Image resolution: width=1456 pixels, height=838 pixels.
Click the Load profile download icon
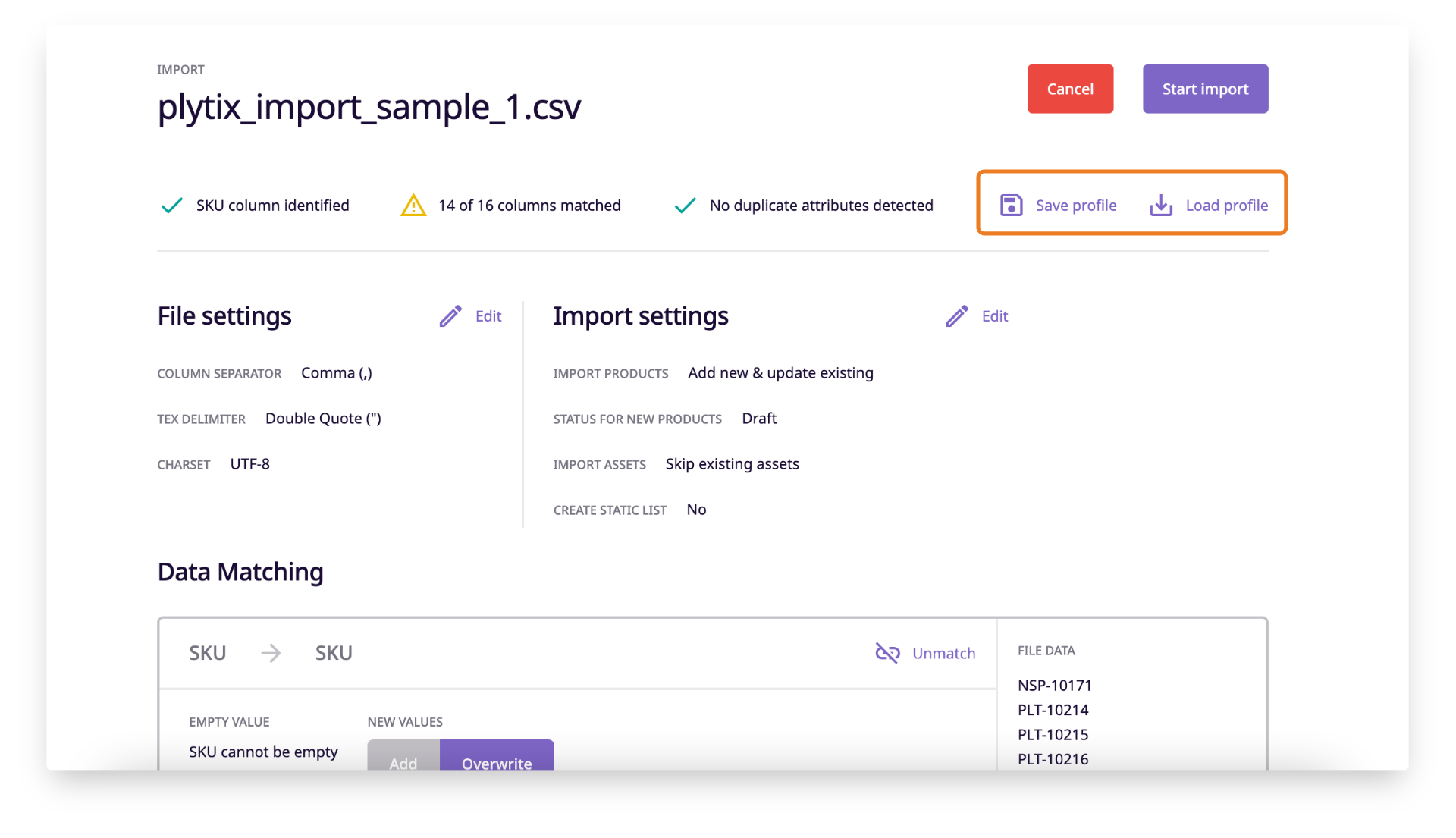click(1161, 206)
